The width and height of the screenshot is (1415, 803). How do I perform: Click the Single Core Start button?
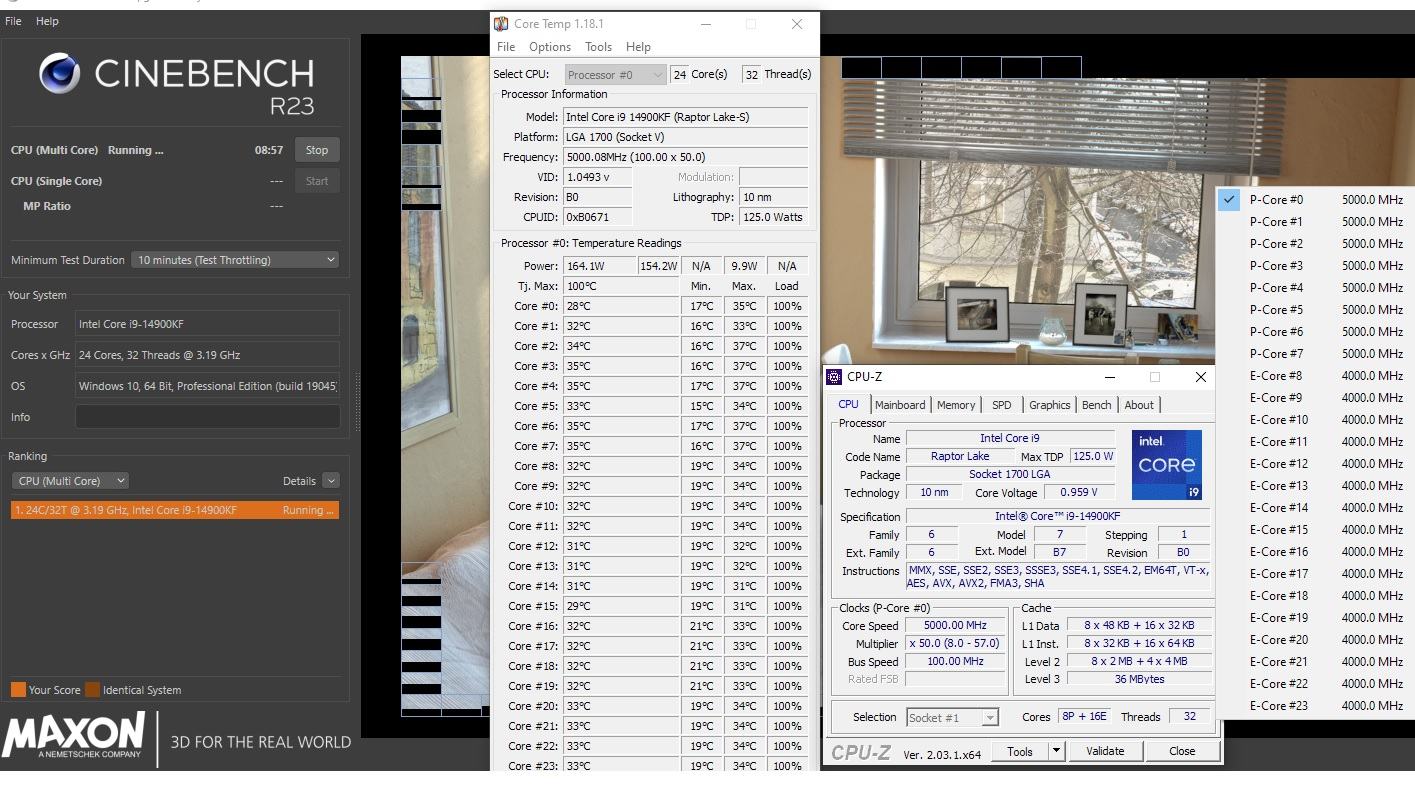[317, 181]
